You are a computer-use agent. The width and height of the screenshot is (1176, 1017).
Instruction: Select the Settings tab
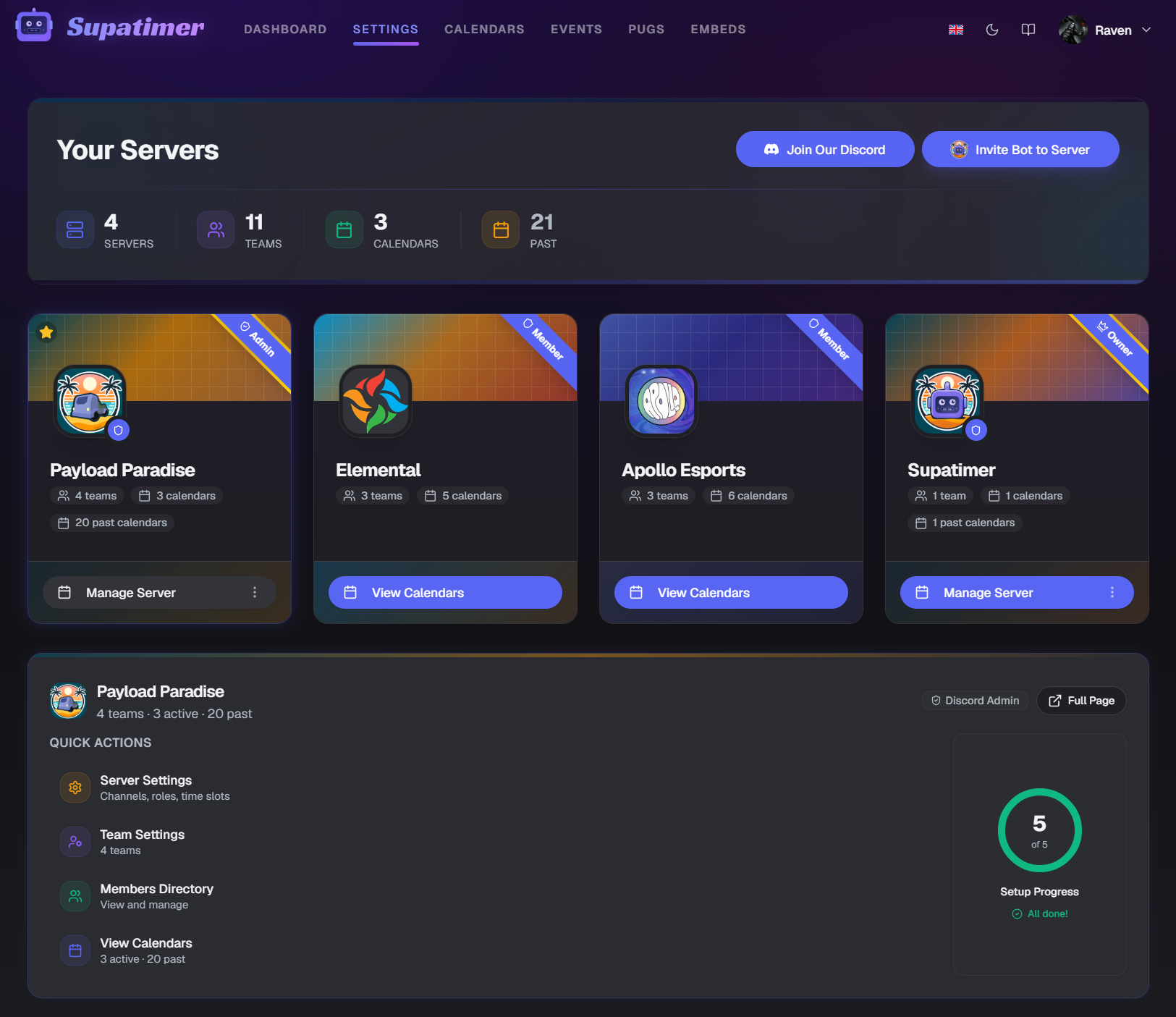click(x=386, y=29)
